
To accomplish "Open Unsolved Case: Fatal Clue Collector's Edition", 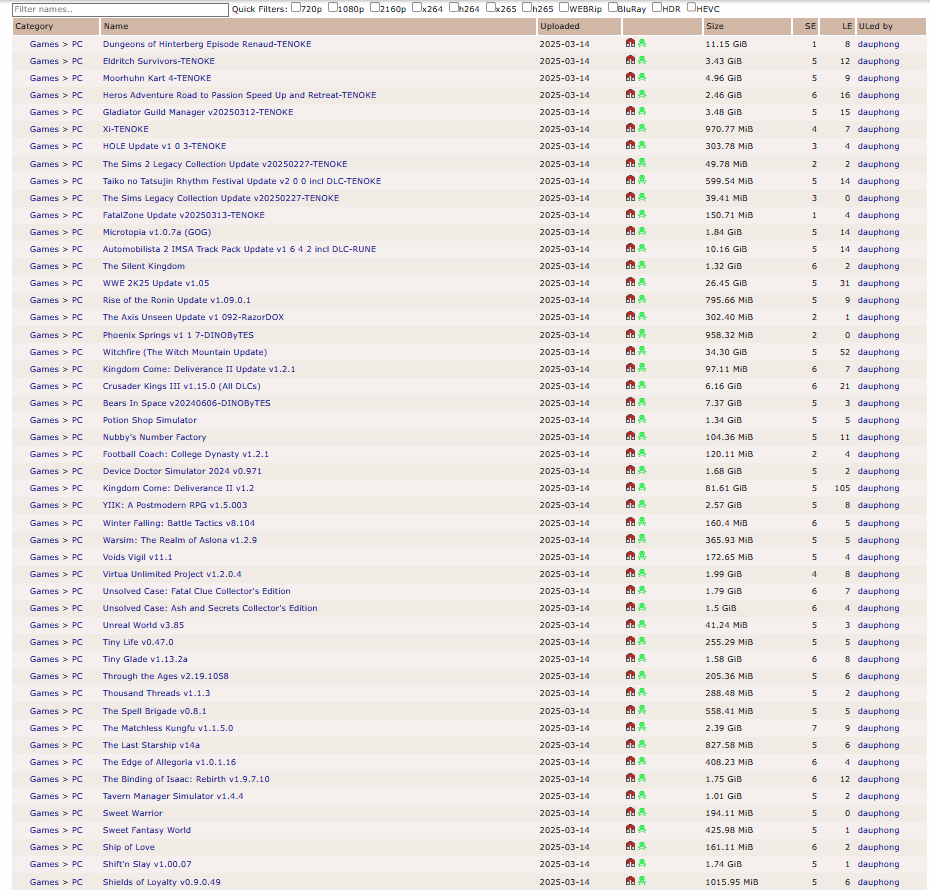I will click(x=196, y=591).
